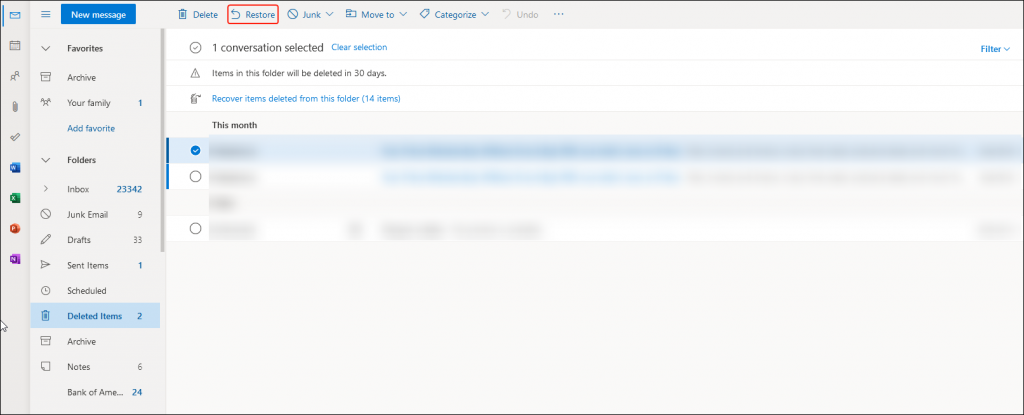Image resolution: width=1024 pixels, height=415 pixels.
Task: Click the Restore button
Action: pos(253,15)
